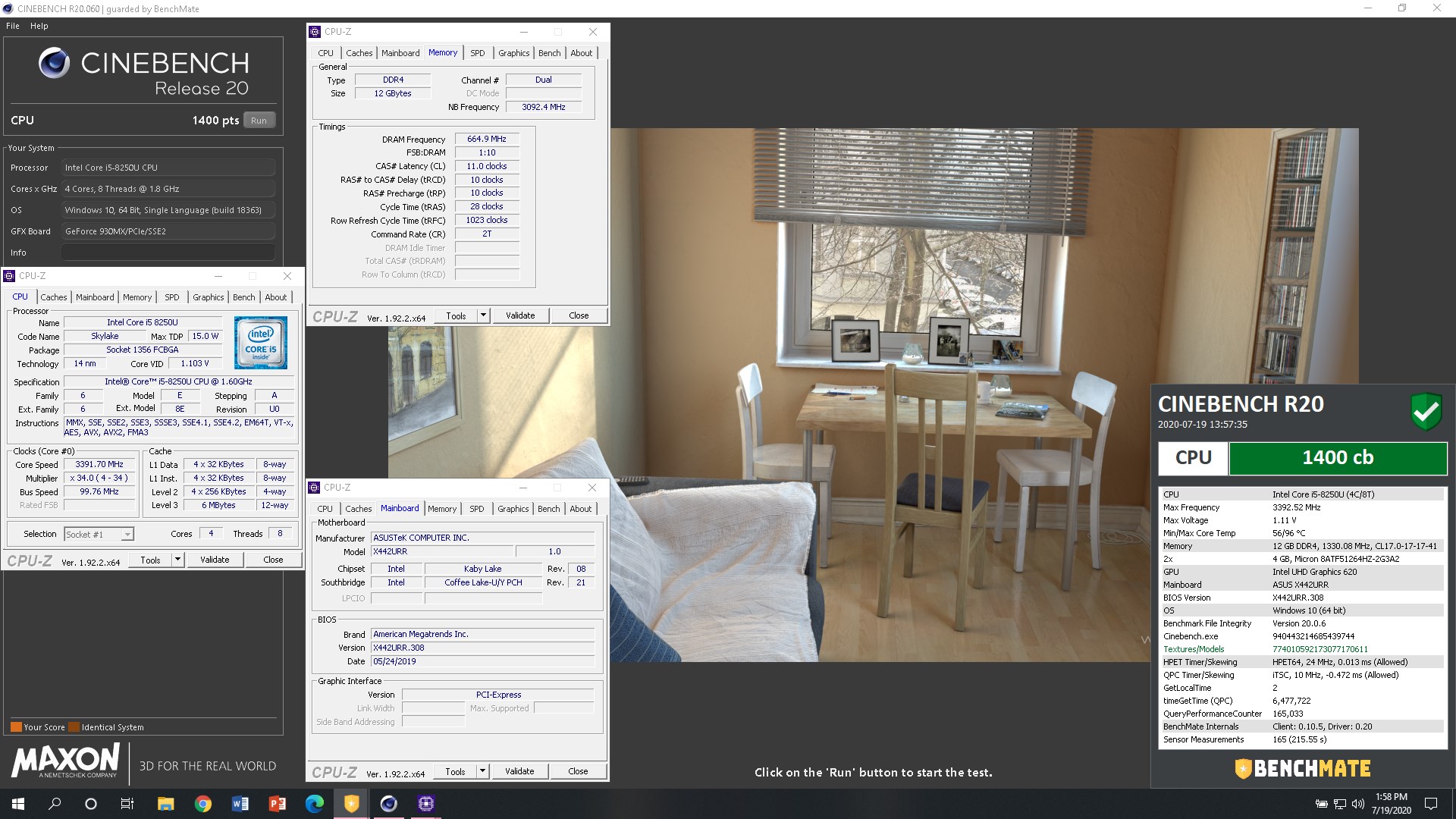The image size is (1456, 819).
Task: Click Validate in CPU-Z CPU window
Action: click(215, 560)
